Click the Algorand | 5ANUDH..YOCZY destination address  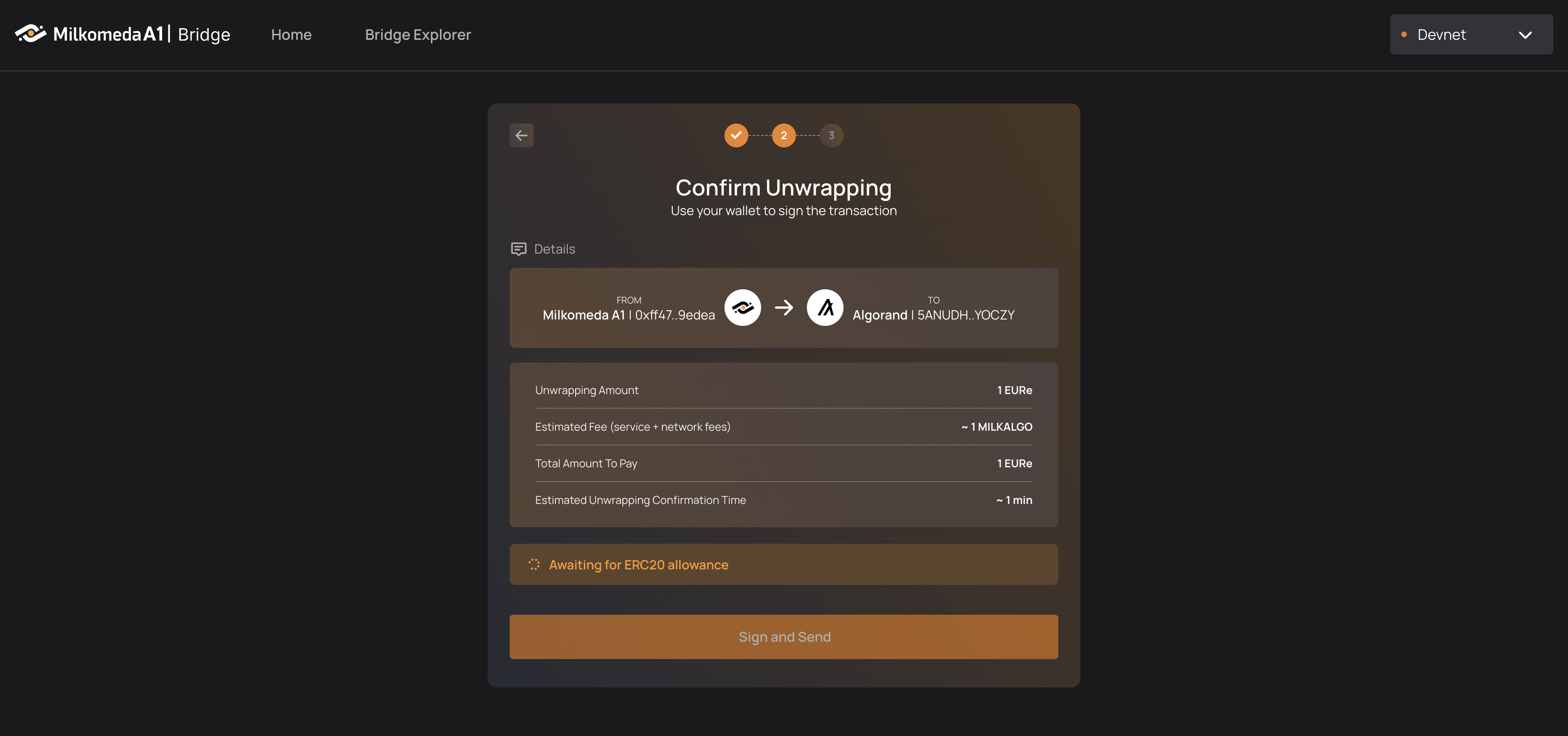[933, 315]
